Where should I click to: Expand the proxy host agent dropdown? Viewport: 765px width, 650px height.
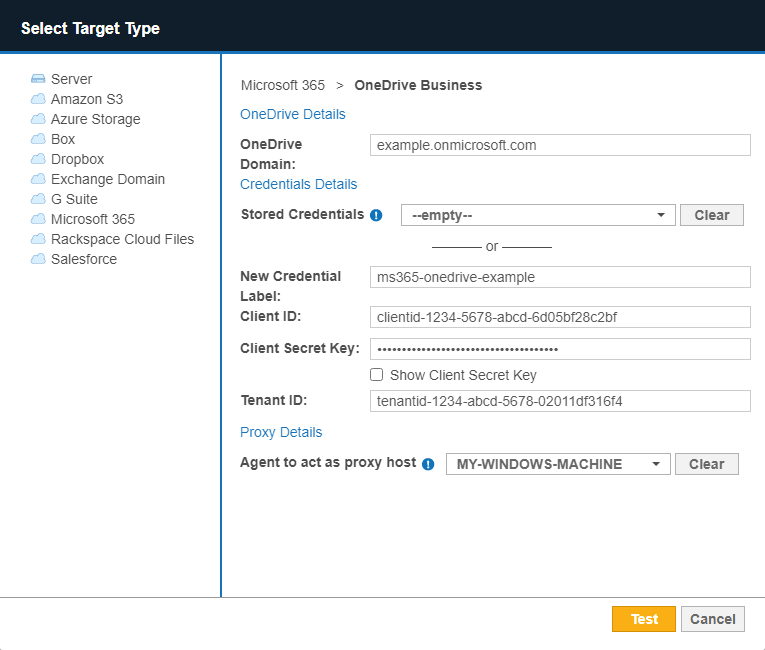click(557, 464)
